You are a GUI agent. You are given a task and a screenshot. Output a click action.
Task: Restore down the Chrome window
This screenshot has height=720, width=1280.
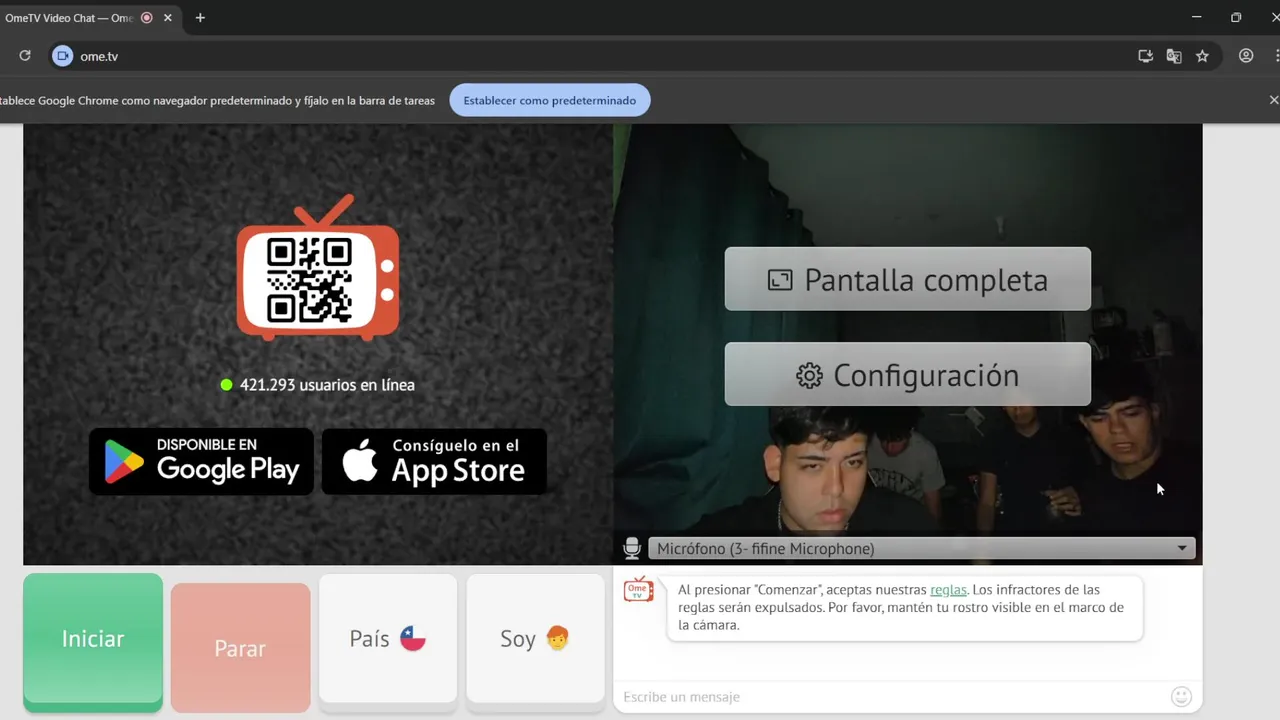point(1236,17)
